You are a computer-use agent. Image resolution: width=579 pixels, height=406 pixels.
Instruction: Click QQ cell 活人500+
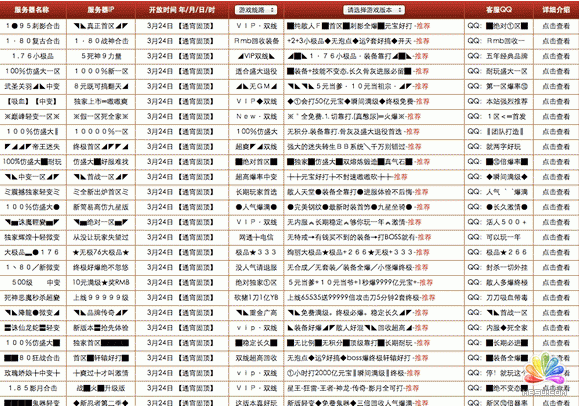[x=506, y=222]
